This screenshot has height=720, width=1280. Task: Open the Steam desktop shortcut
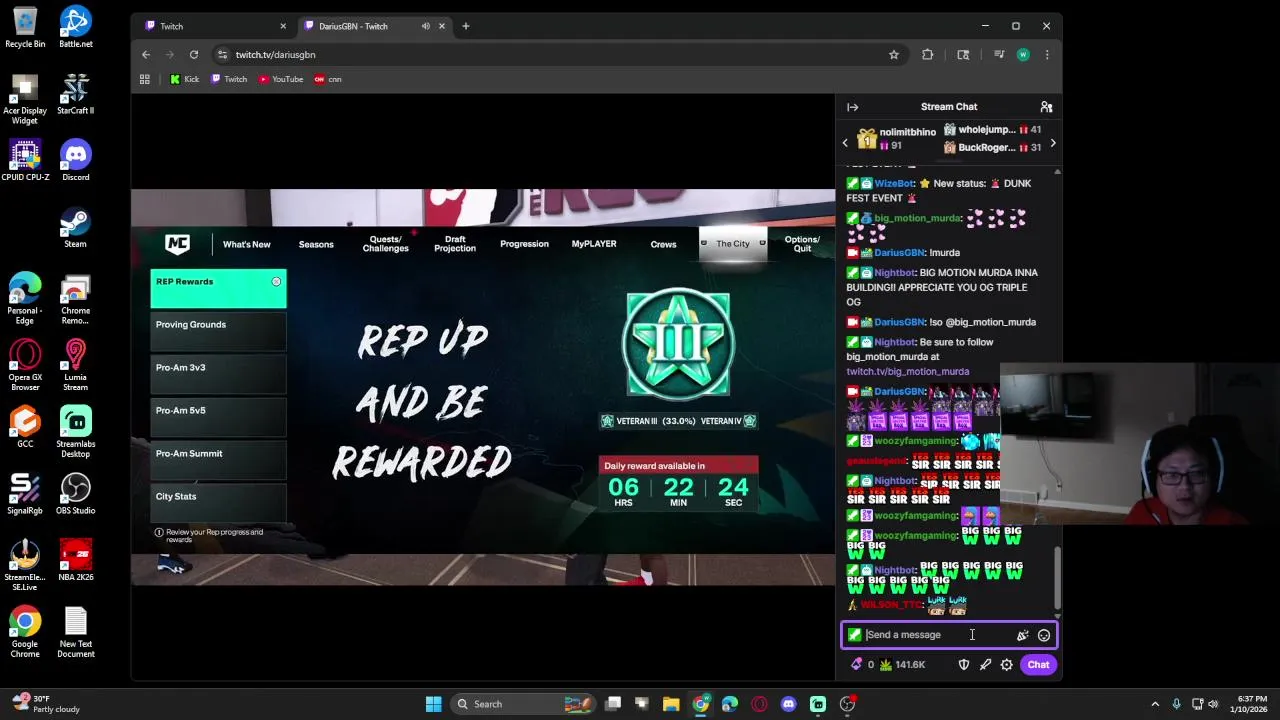[x=76, y=228]
